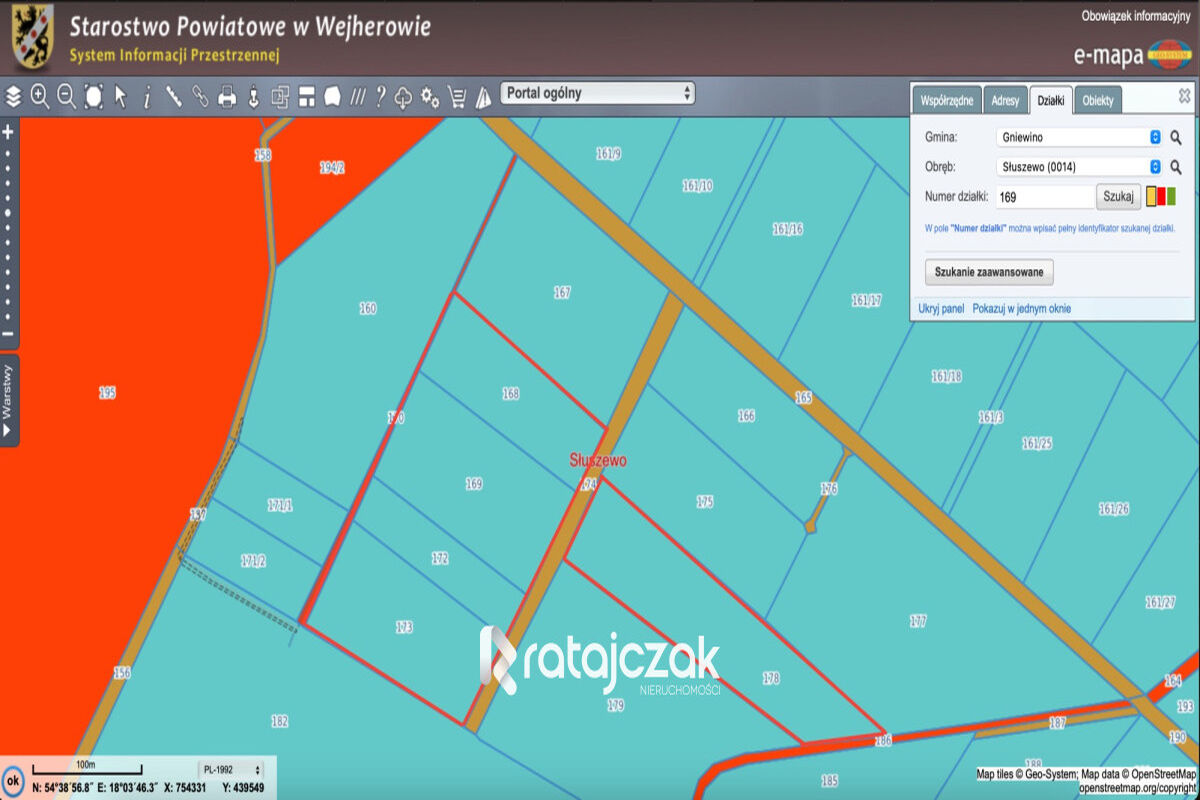
Task: Click the question mark help icon
Action: point(380,96)
